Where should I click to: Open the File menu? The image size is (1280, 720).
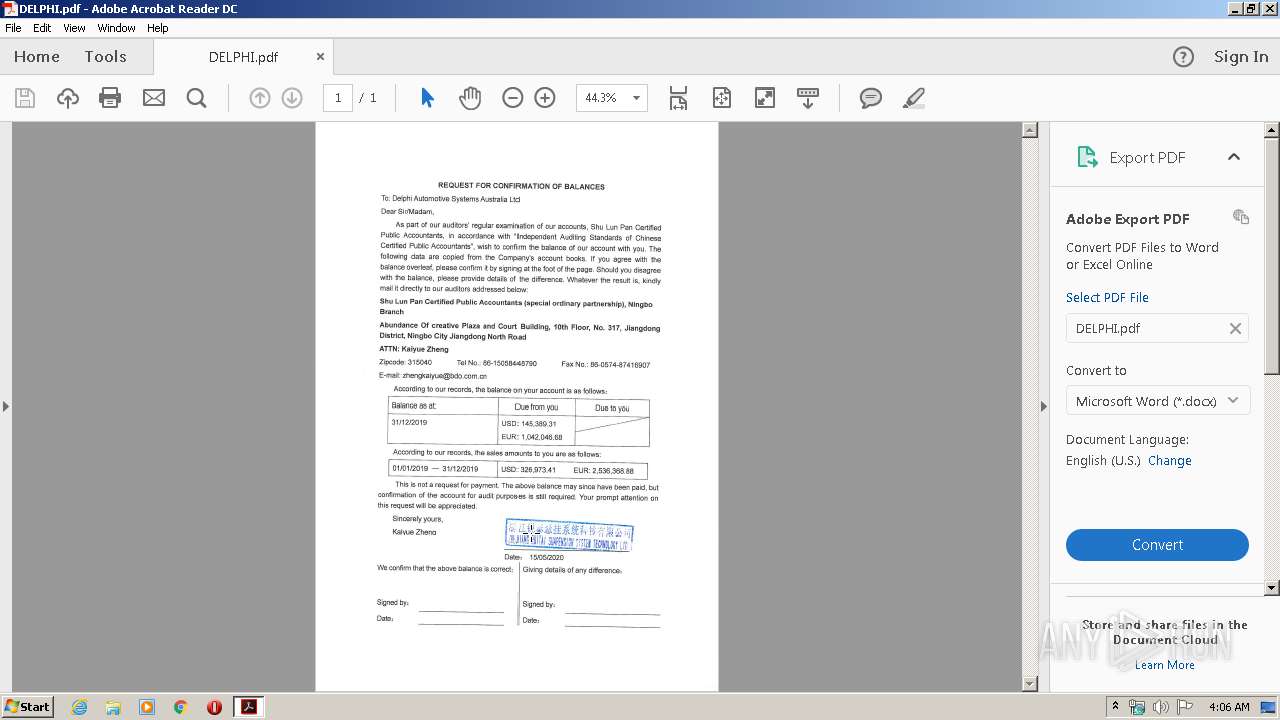point(13,28)
